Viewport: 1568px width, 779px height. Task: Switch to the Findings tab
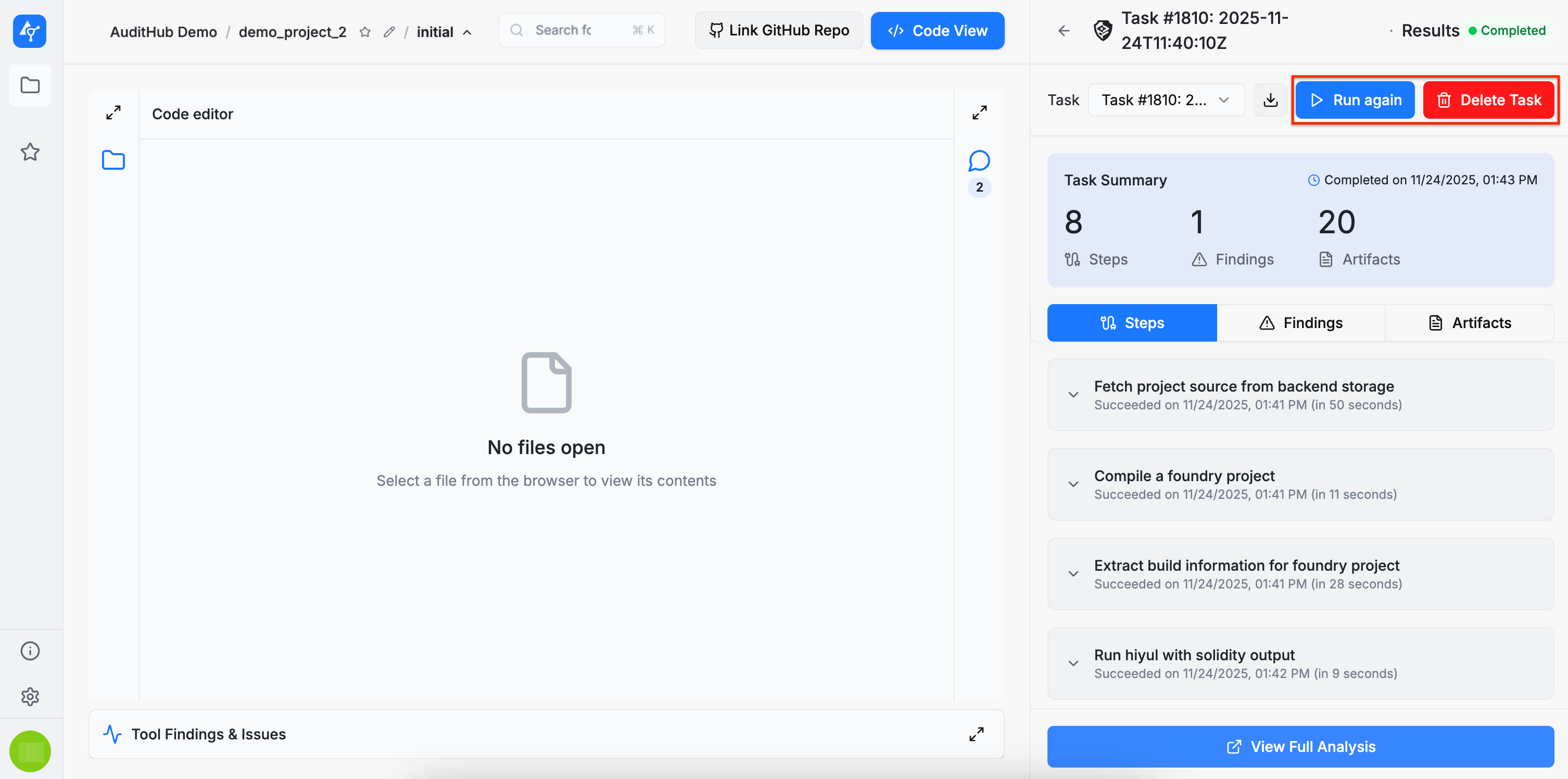pos(1300,323)
